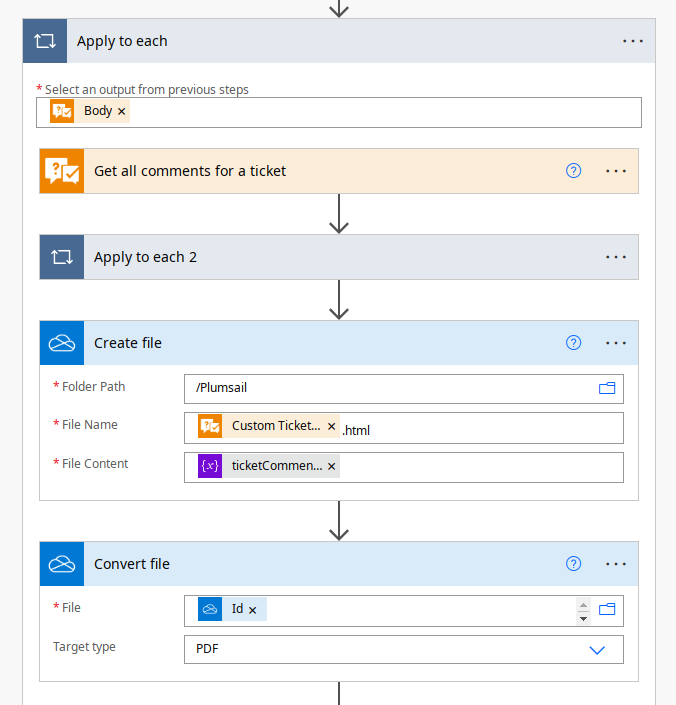Expand the Target type PDF dropdown
Image resolution: width=676 pixels, height=705 pixels.
click(x=597, y=649)
